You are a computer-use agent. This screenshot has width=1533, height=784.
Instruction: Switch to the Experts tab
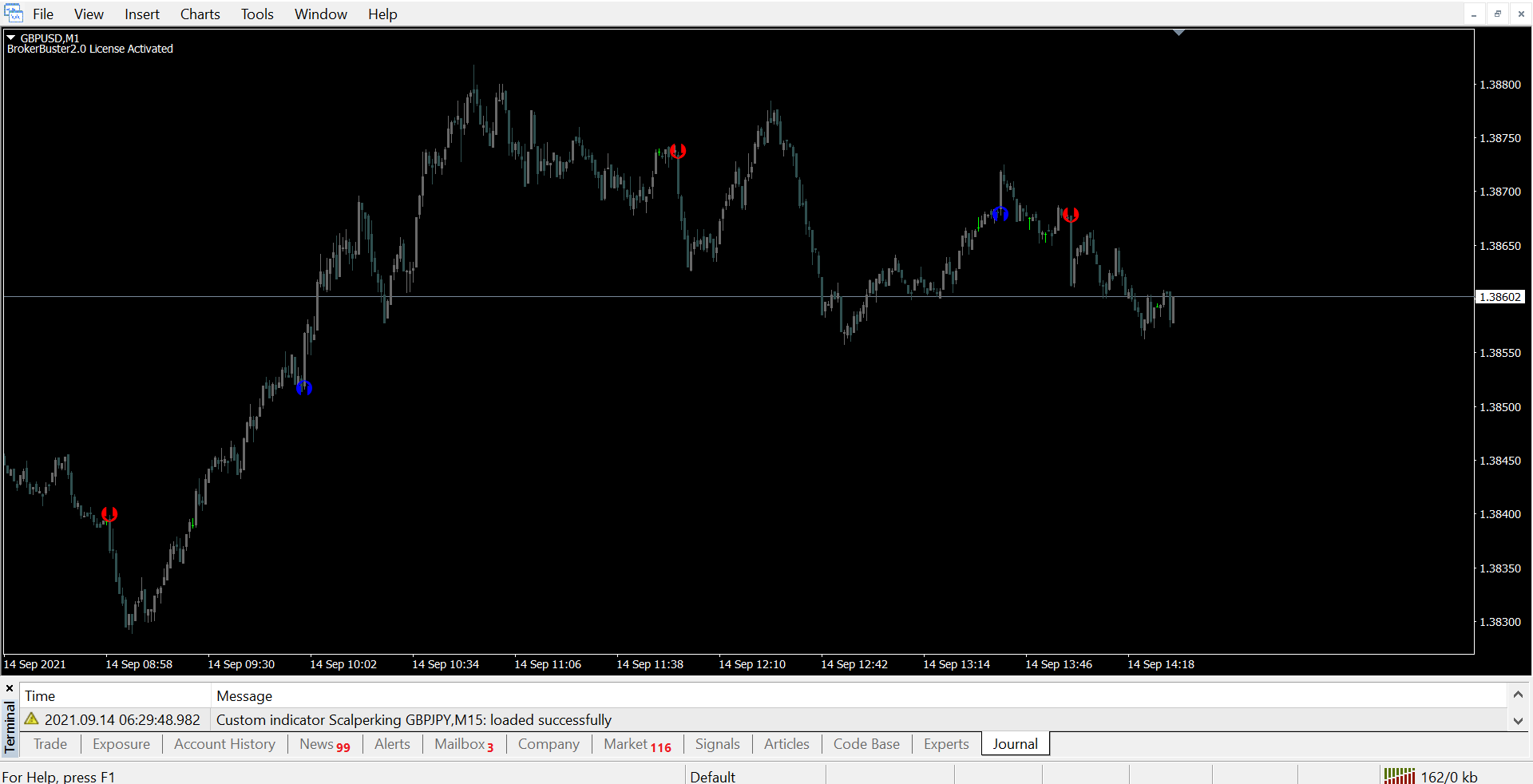945,744
